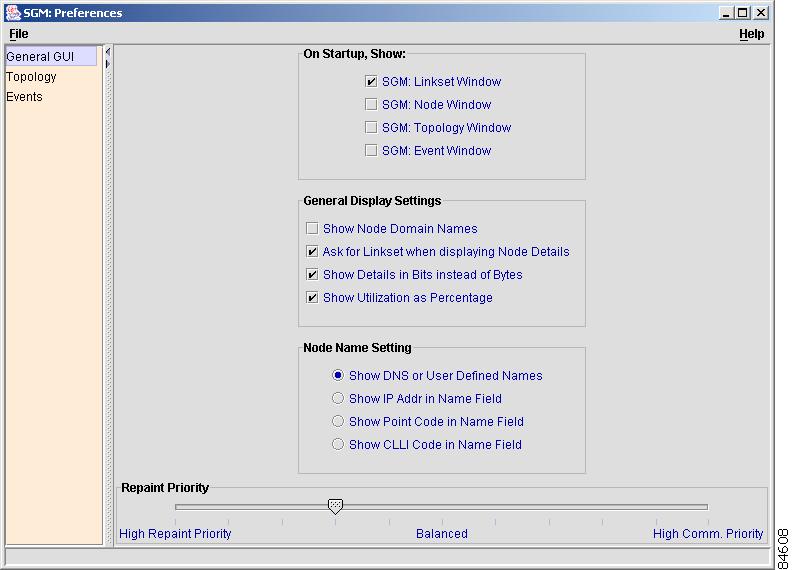Click the High Comm. Priority label
The width and height of the screenshot is (792, 570).
coord(708,534)
